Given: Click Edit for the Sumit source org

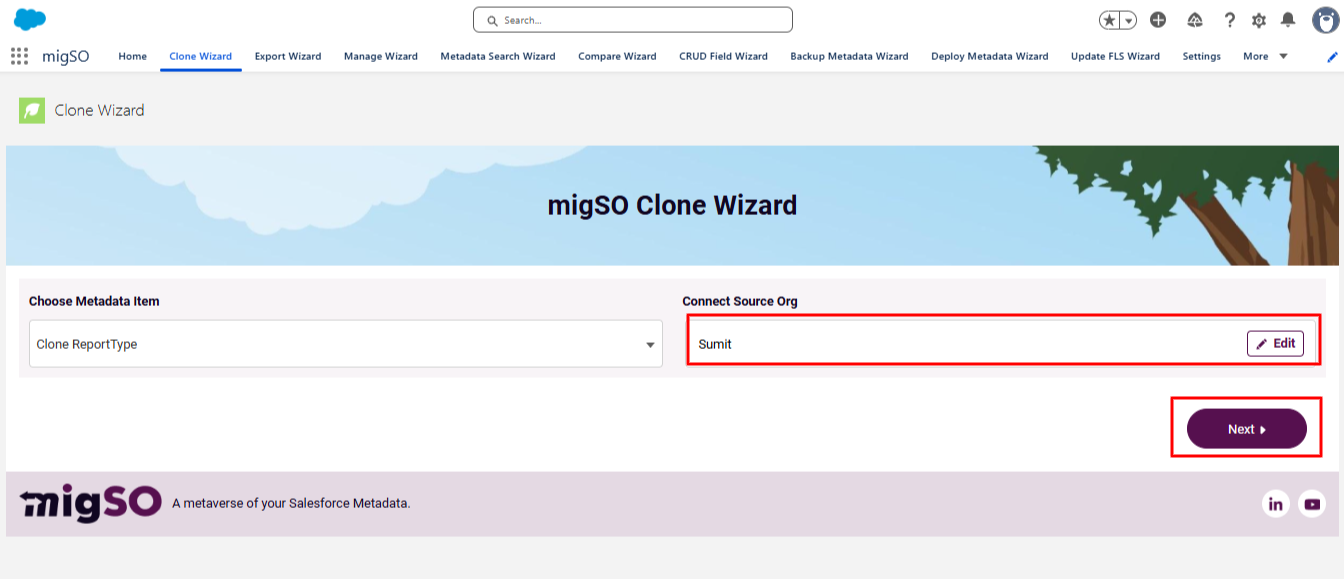Looking at the screenshot, I should [1275, 343].
